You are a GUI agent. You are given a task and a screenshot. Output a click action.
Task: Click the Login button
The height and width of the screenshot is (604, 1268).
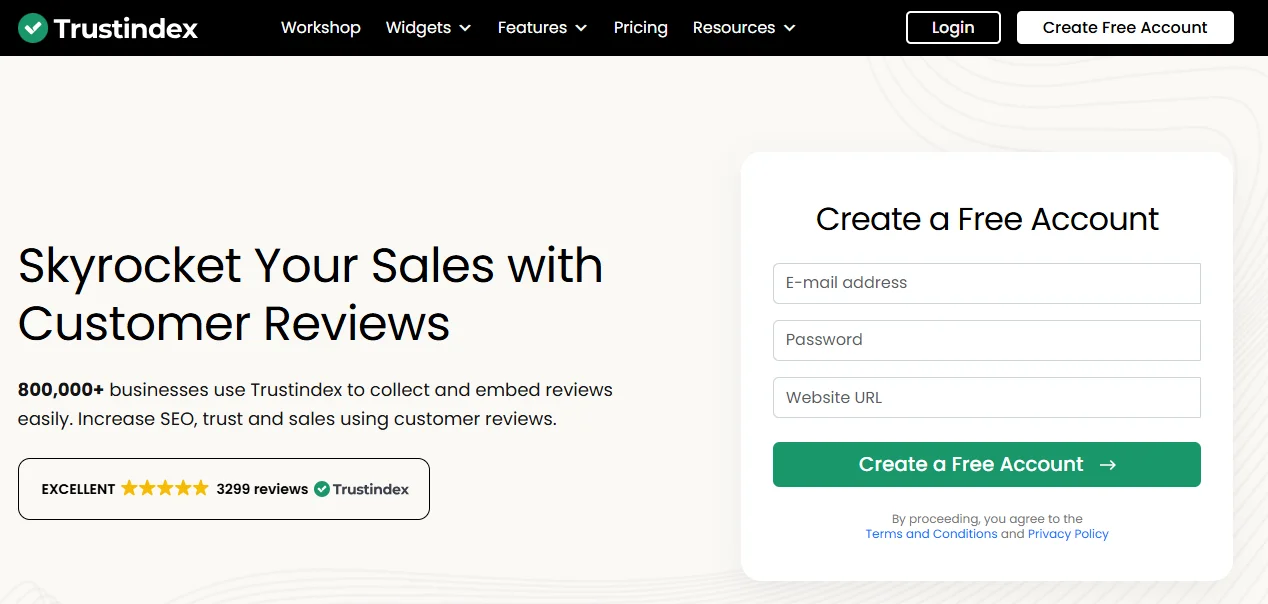point(952,27)
